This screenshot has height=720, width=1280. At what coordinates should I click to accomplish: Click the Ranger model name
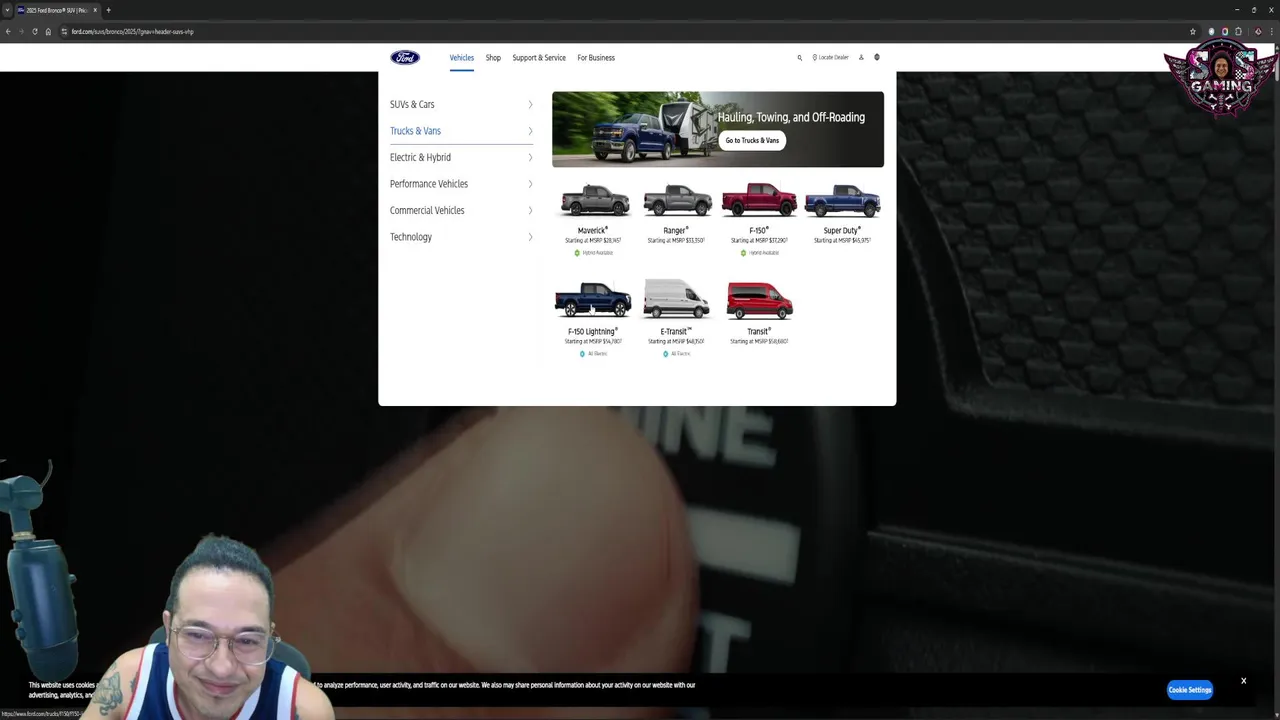point(675,230)
